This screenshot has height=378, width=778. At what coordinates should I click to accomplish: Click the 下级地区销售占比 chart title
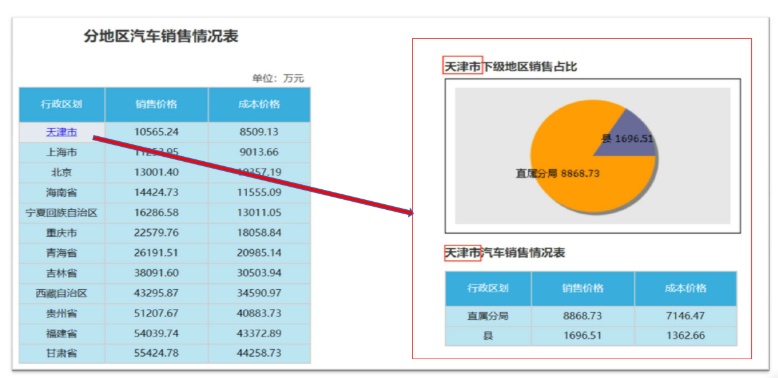tap(530, 66)
